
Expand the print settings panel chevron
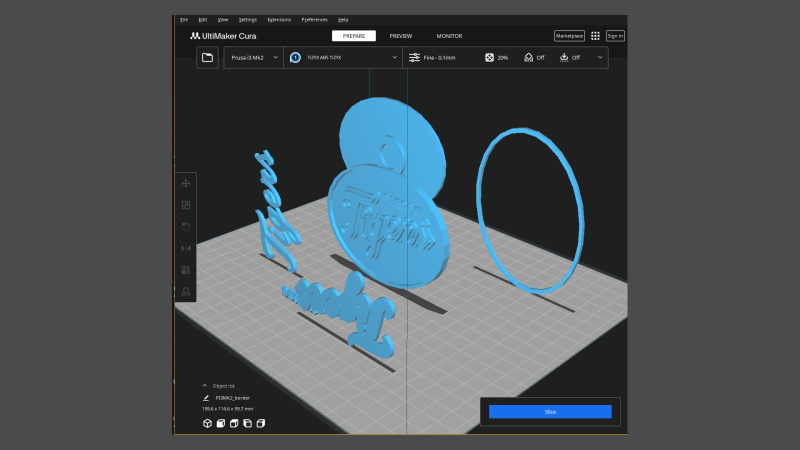600,58
